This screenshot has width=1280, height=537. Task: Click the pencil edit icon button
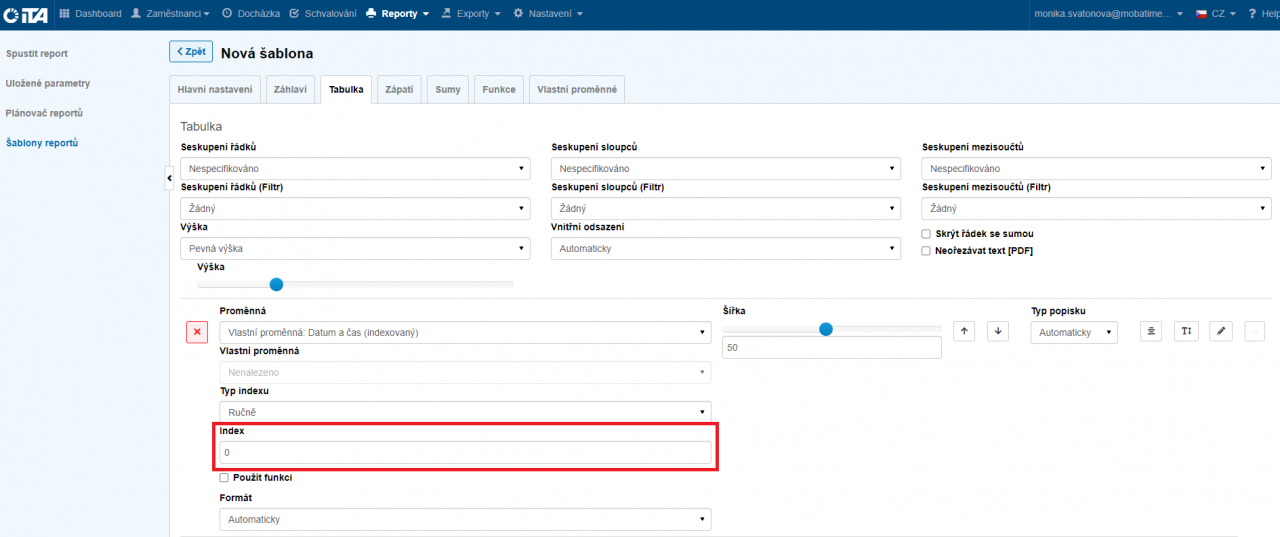[1221, 332]
